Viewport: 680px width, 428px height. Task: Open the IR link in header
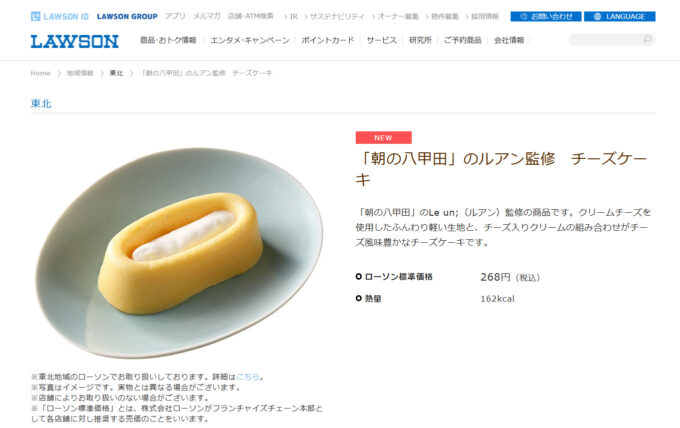(x=294, y=16)
